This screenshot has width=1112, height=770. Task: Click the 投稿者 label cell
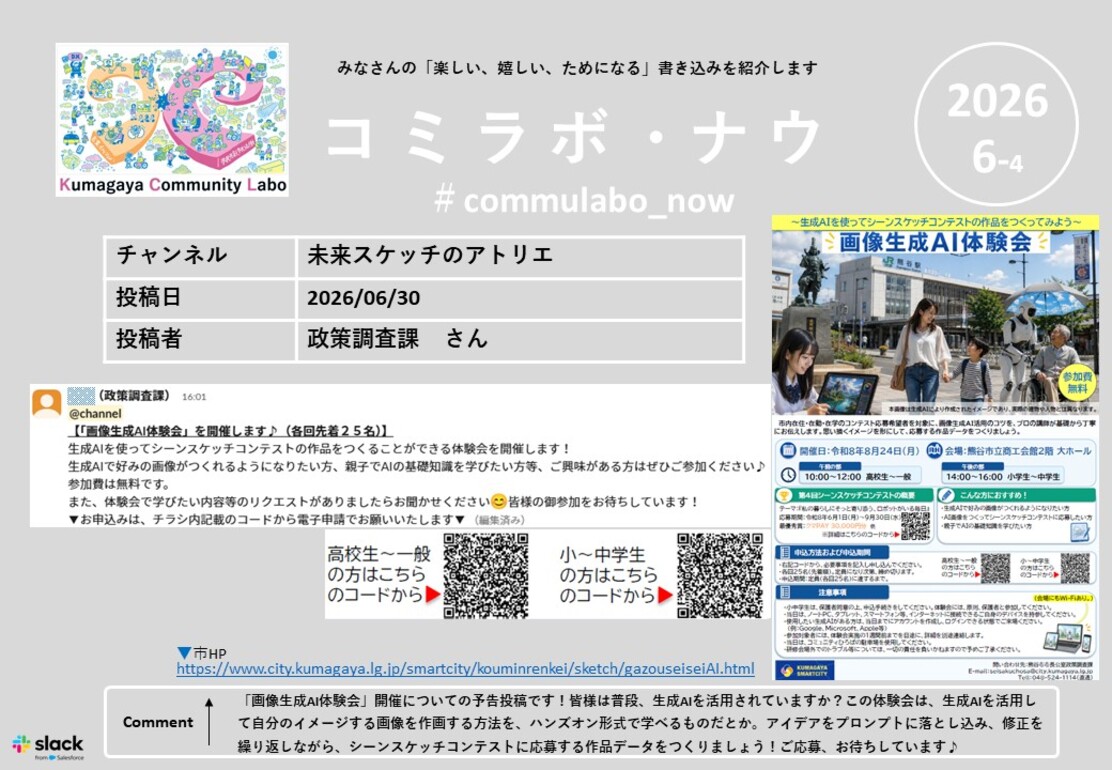[x=200, y=340]
